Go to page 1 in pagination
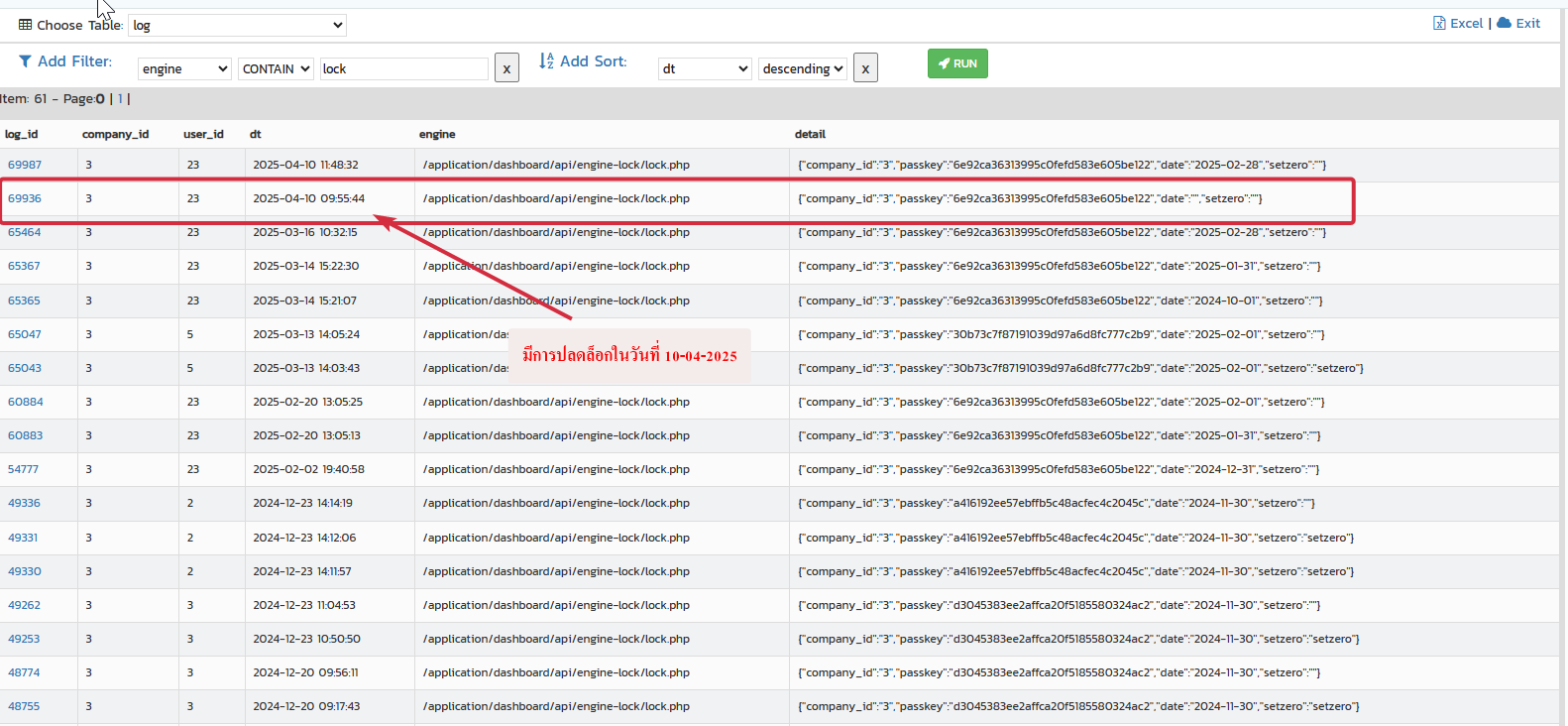The height and width of the screenshot is (726, 1568). (x=120, y=99)
